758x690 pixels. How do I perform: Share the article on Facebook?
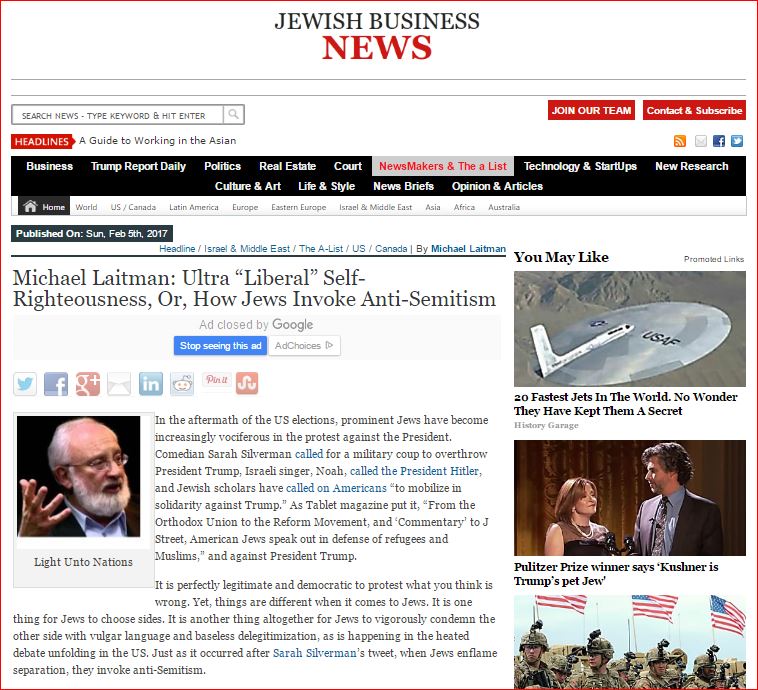pyautogui.click(x=56, y=384)
